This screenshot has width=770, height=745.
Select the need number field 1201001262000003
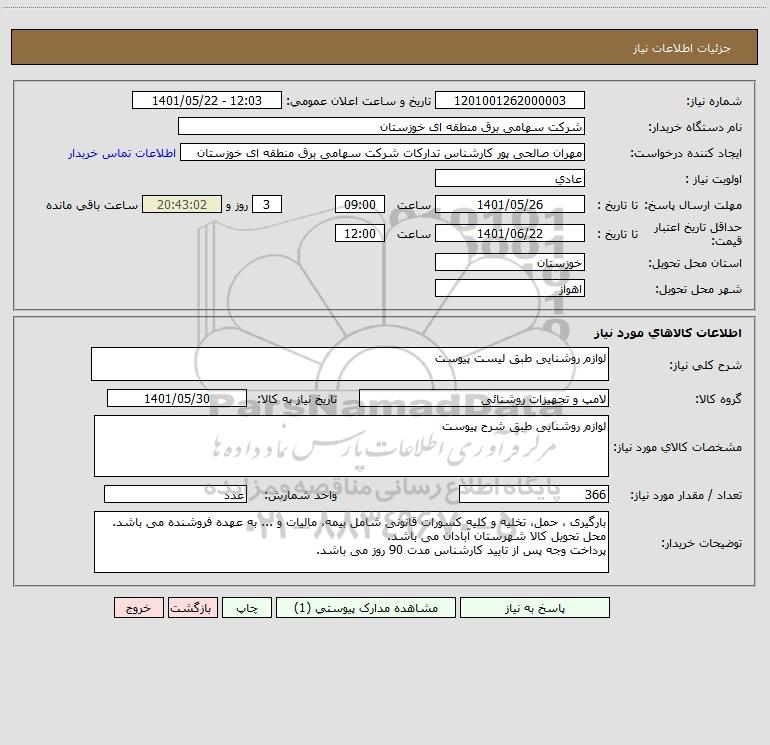click(510, 100)
